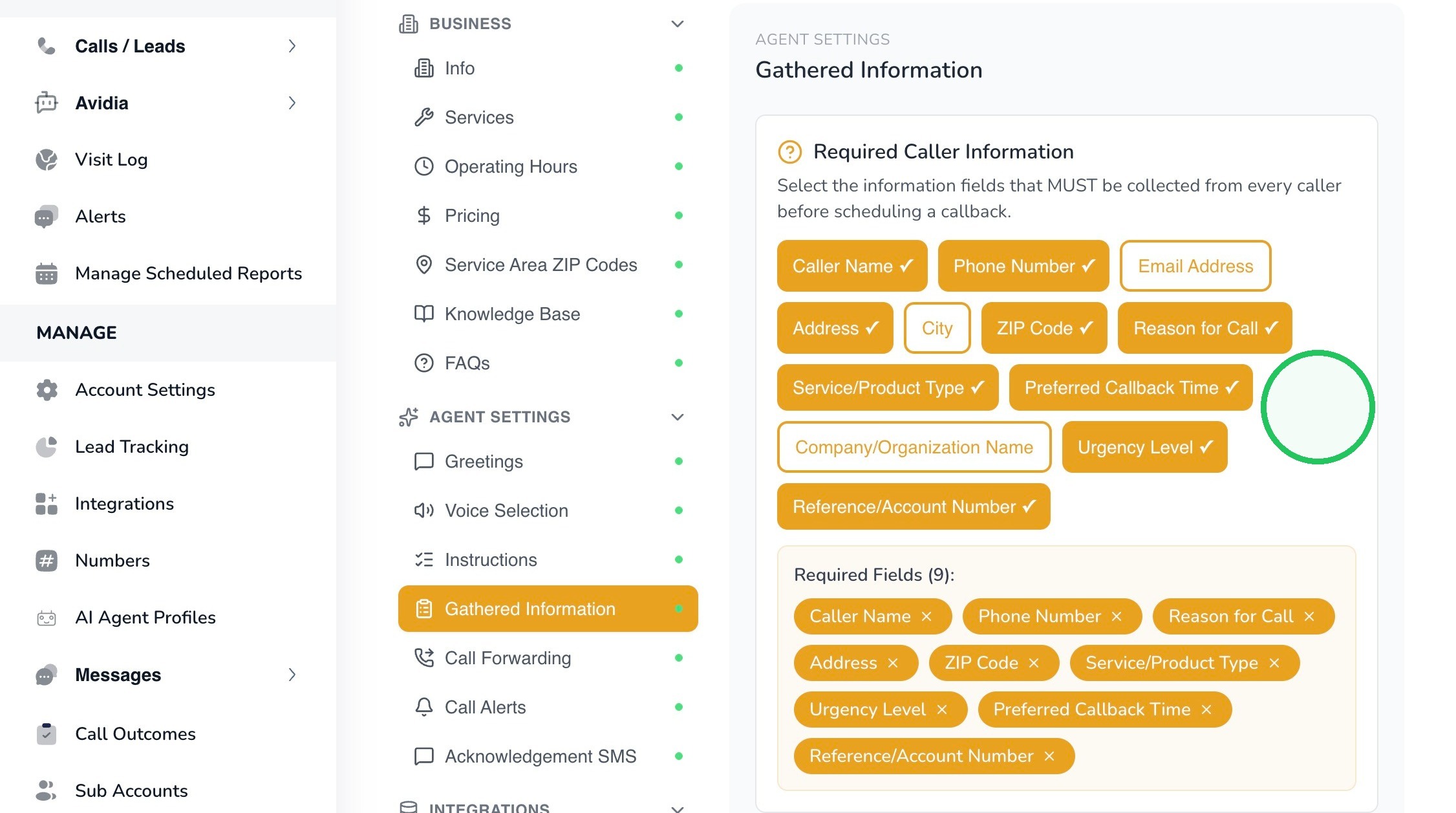1456x813 pixels.
Task: Click the Integrations grid icon
Action: coord(46,504)
